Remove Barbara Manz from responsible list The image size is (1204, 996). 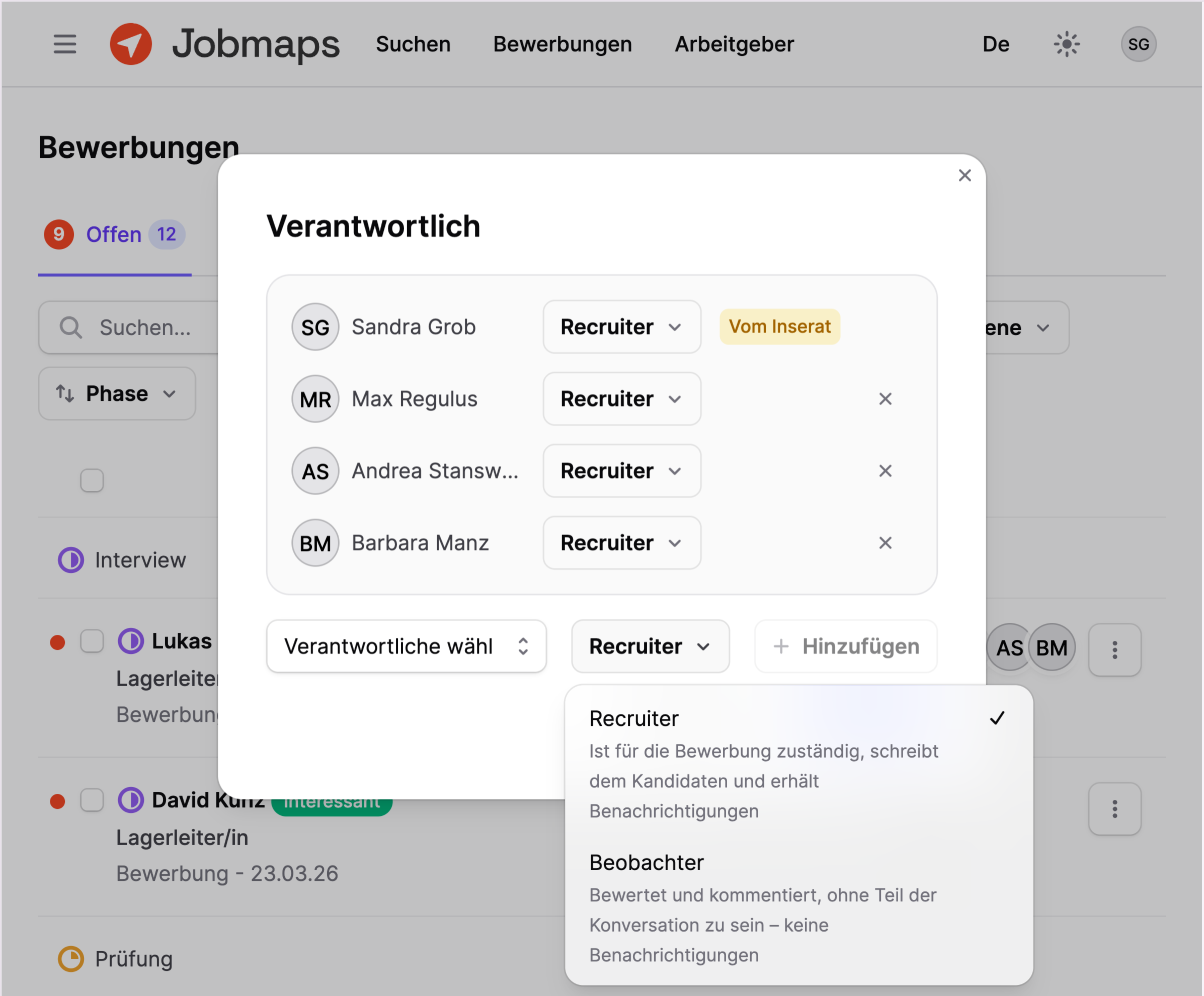point(885,543)
